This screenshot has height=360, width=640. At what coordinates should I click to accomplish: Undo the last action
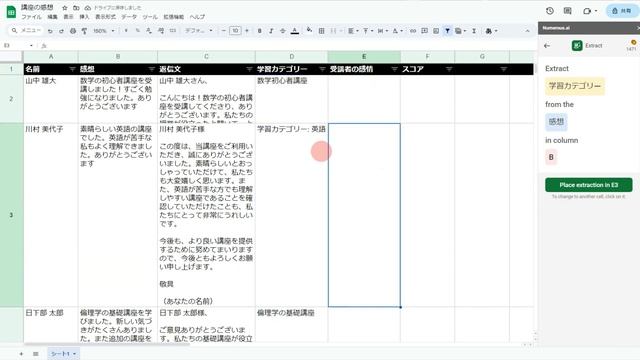(x=50, y=31)
